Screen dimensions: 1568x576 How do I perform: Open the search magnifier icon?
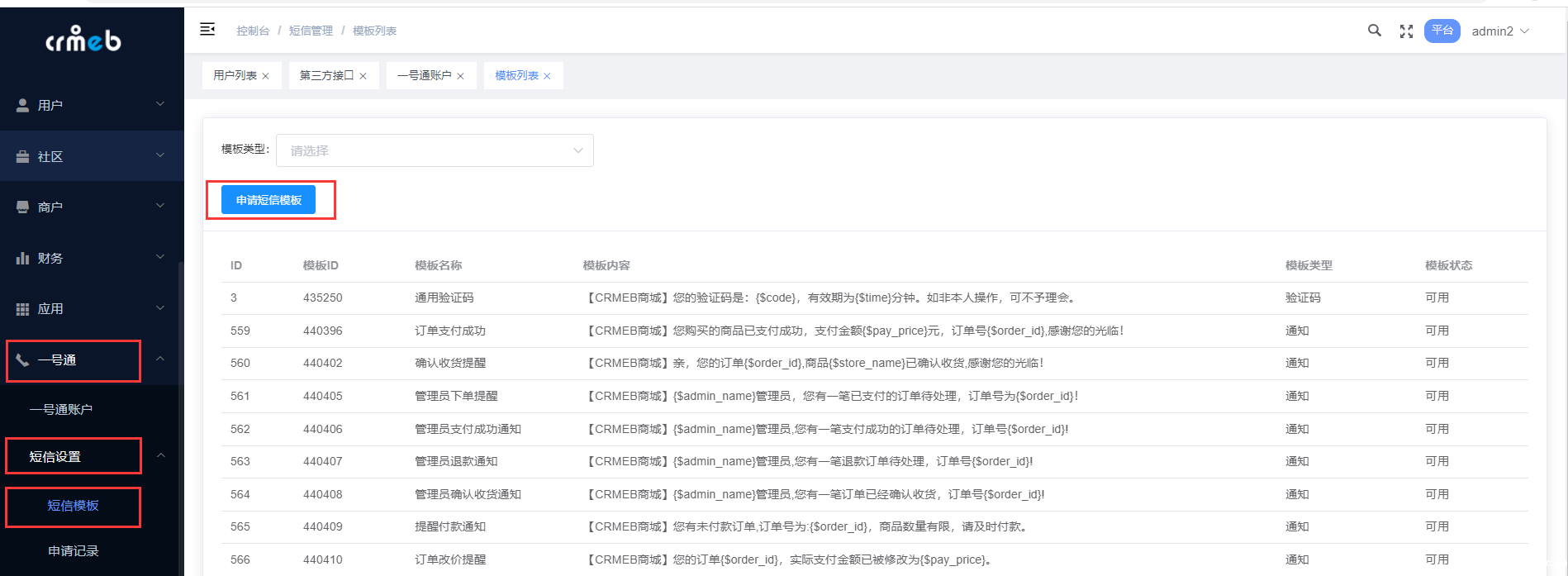(x=1374, y=31)
